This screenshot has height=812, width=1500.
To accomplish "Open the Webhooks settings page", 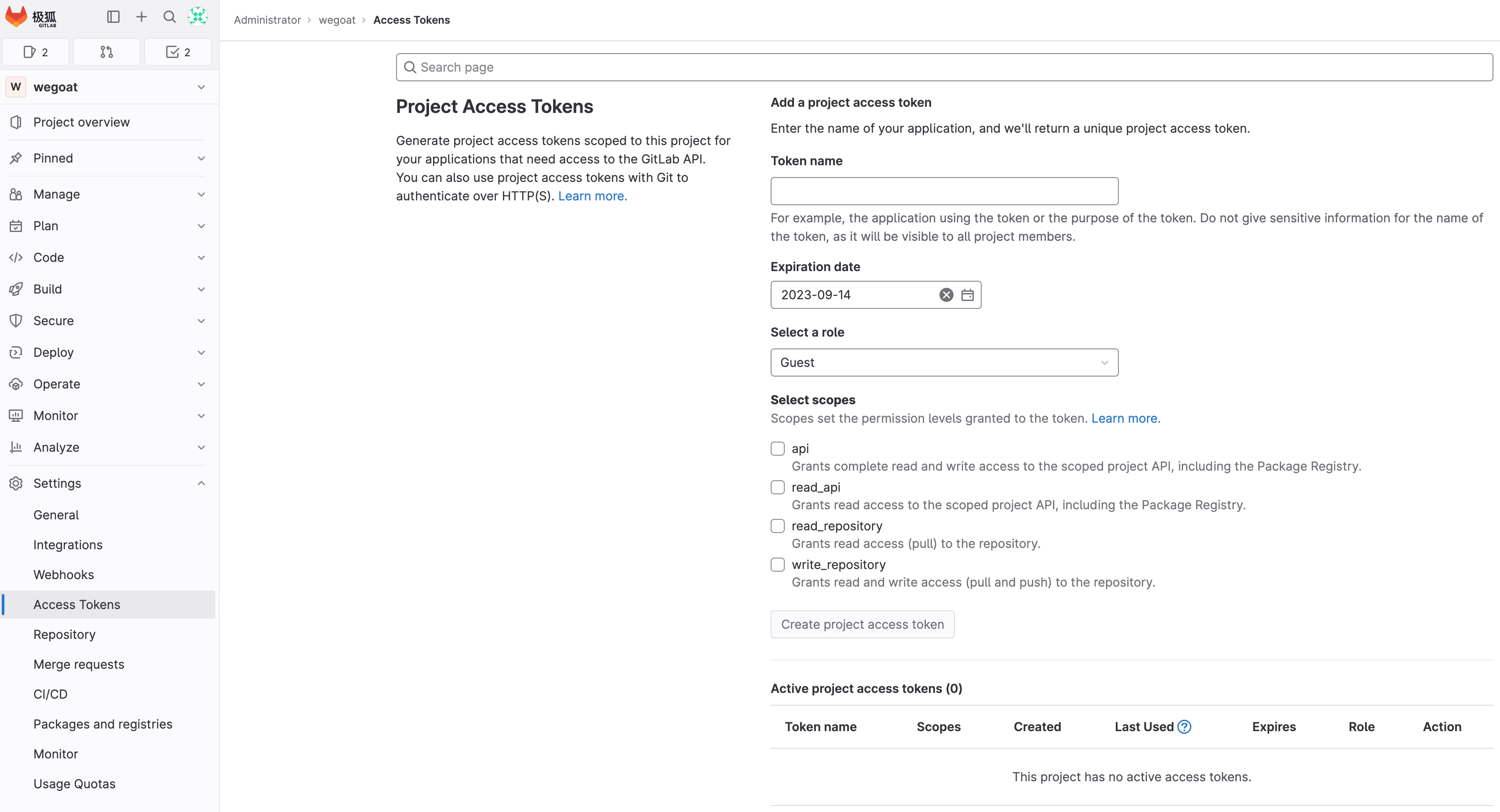I will [x=63, y=575].
